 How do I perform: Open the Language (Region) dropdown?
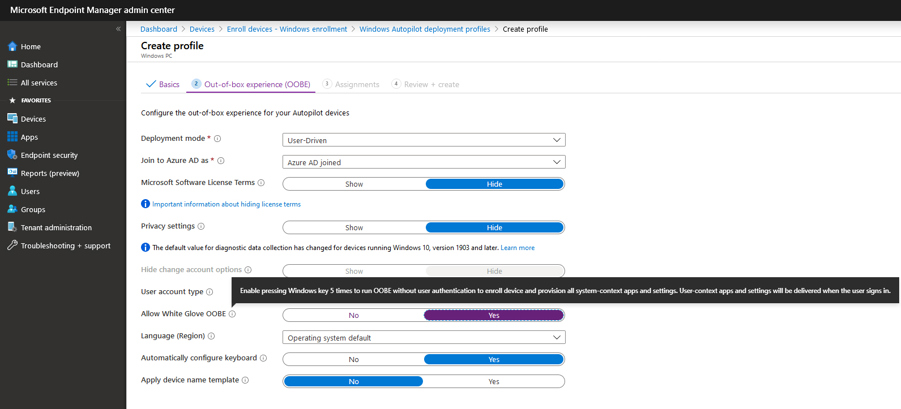(424, 337)
